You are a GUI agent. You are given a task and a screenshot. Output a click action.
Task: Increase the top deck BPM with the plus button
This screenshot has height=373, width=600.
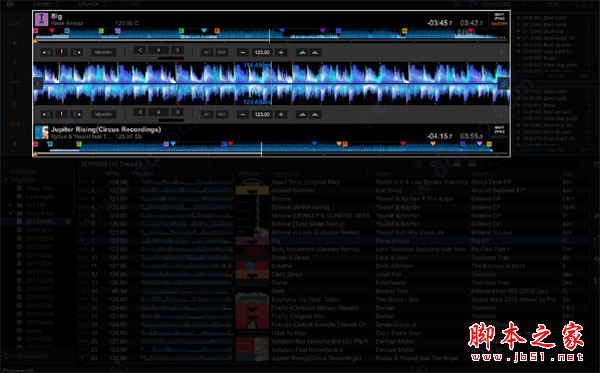click(x=281, y=52)
